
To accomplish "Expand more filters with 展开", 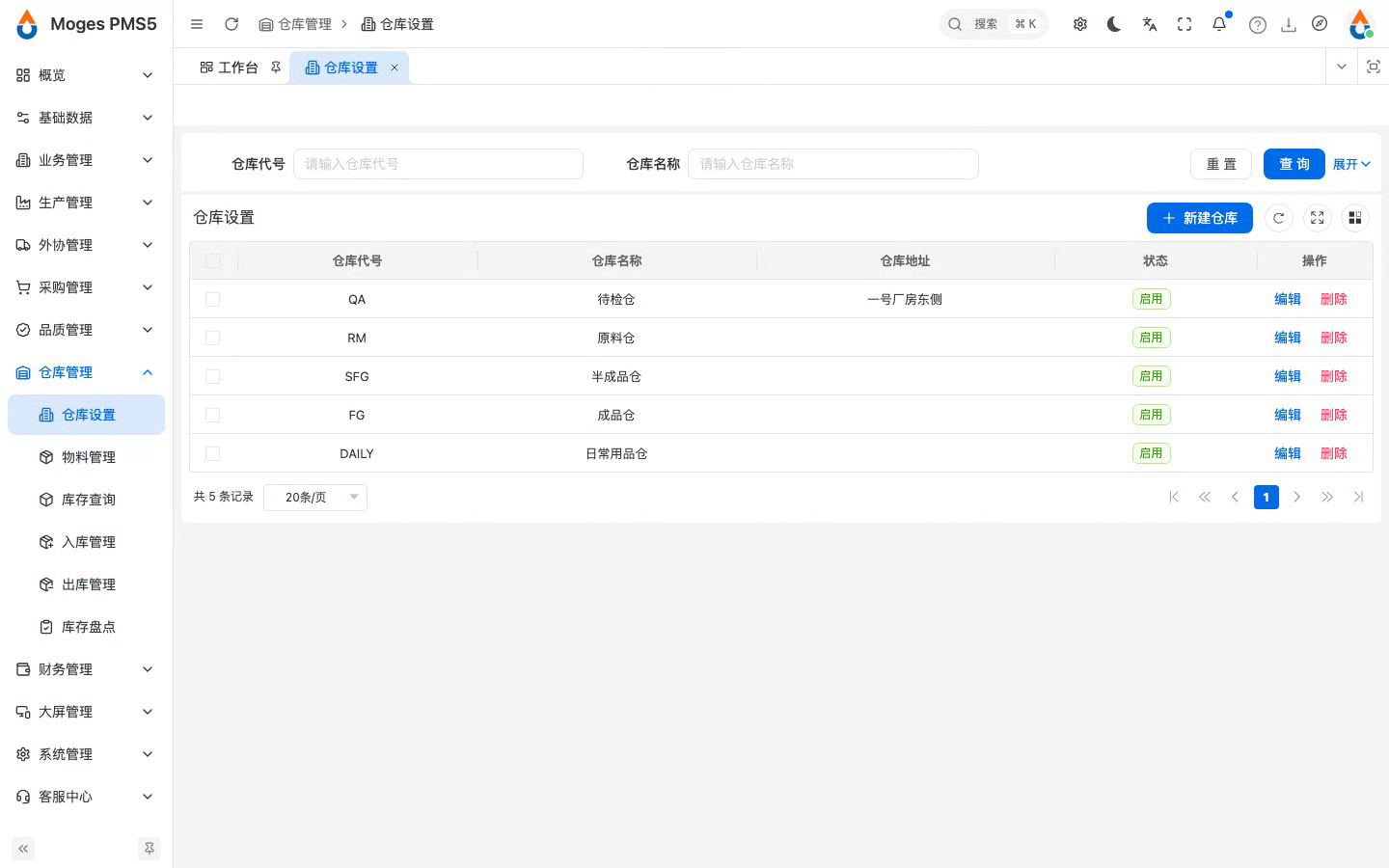I will point(1351,164).
